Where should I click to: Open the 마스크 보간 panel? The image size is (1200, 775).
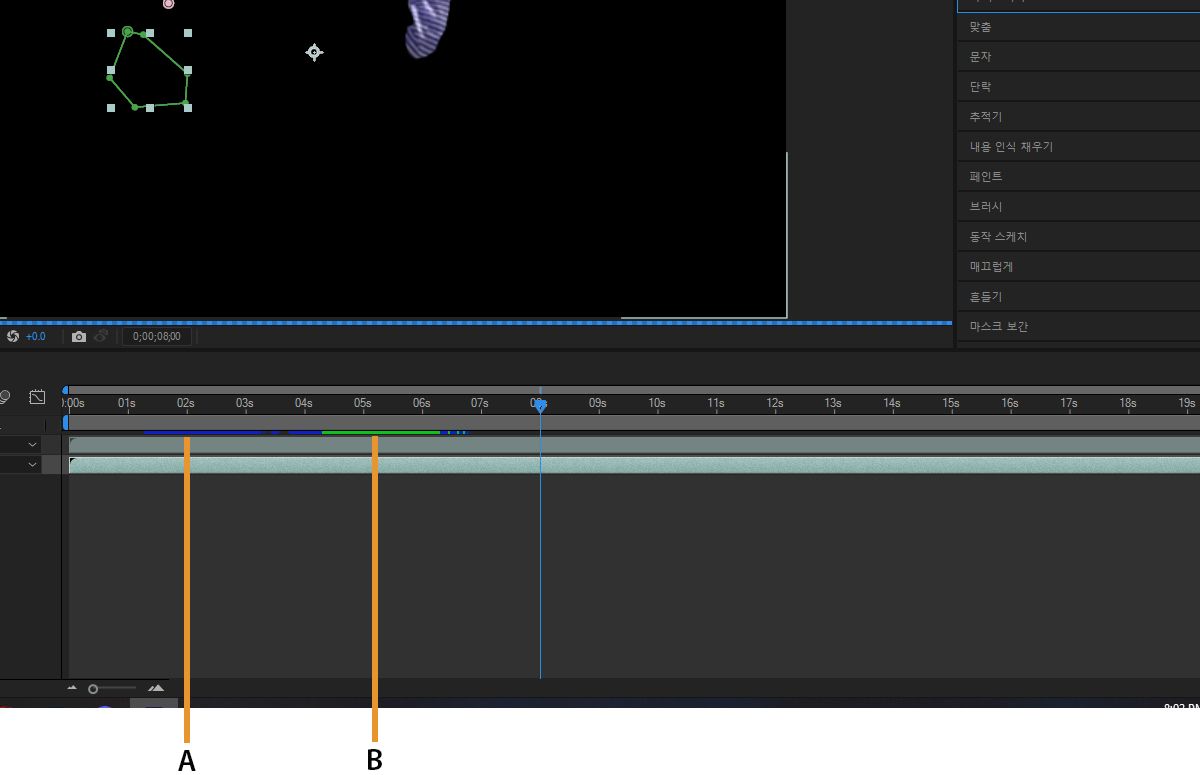point(1078,327)
